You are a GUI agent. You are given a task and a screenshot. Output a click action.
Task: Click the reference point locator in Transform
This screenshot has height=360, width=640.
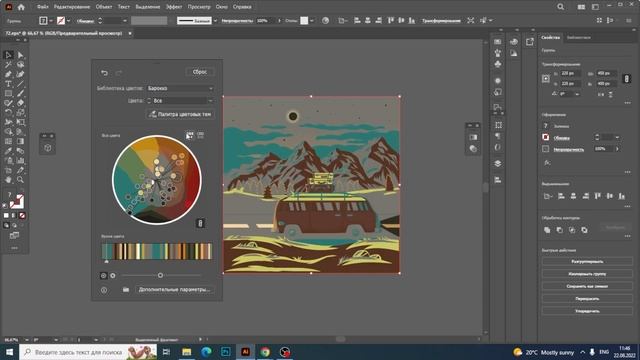pyautogui.click(x=546, y=79)
